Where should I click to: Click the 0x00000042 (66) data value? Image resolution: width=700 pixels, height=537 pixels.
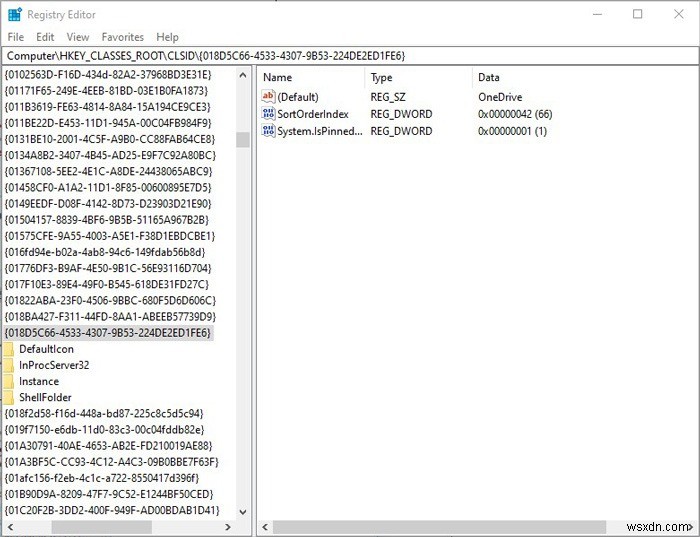coord(515,114)
